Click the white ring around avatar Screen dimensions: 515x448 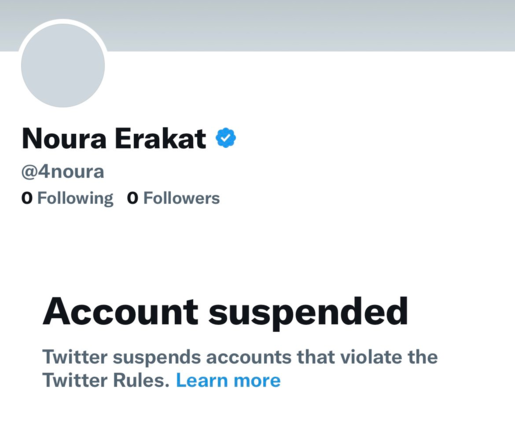(x=63, y=21)
